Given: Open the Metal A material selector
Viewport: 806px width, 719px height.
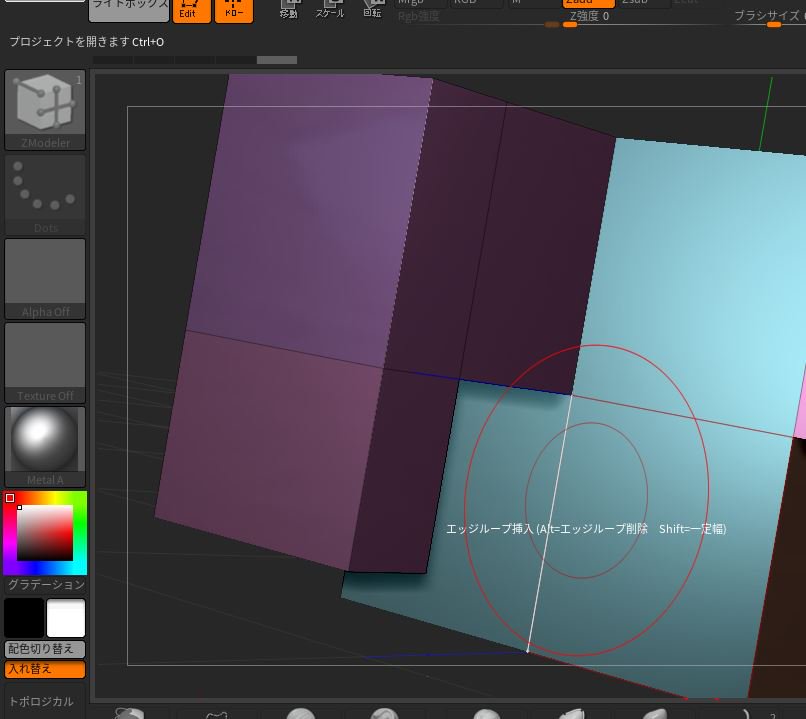Looking at the screenshot, I should (x=45, y=447).
